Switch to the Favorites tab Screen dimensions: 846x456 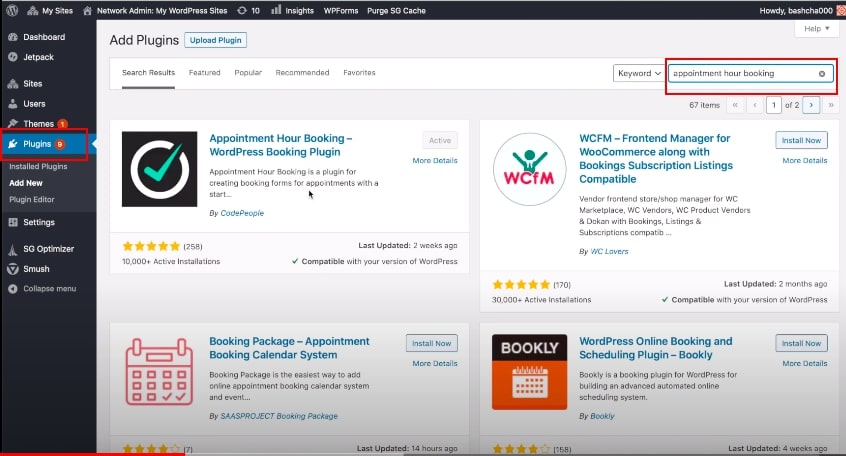359,72
